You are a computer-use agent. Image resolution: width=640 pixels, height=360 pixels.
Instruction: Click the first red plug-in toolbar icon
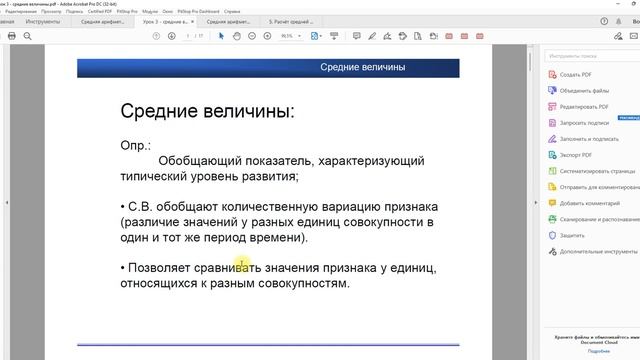point(449,36)
